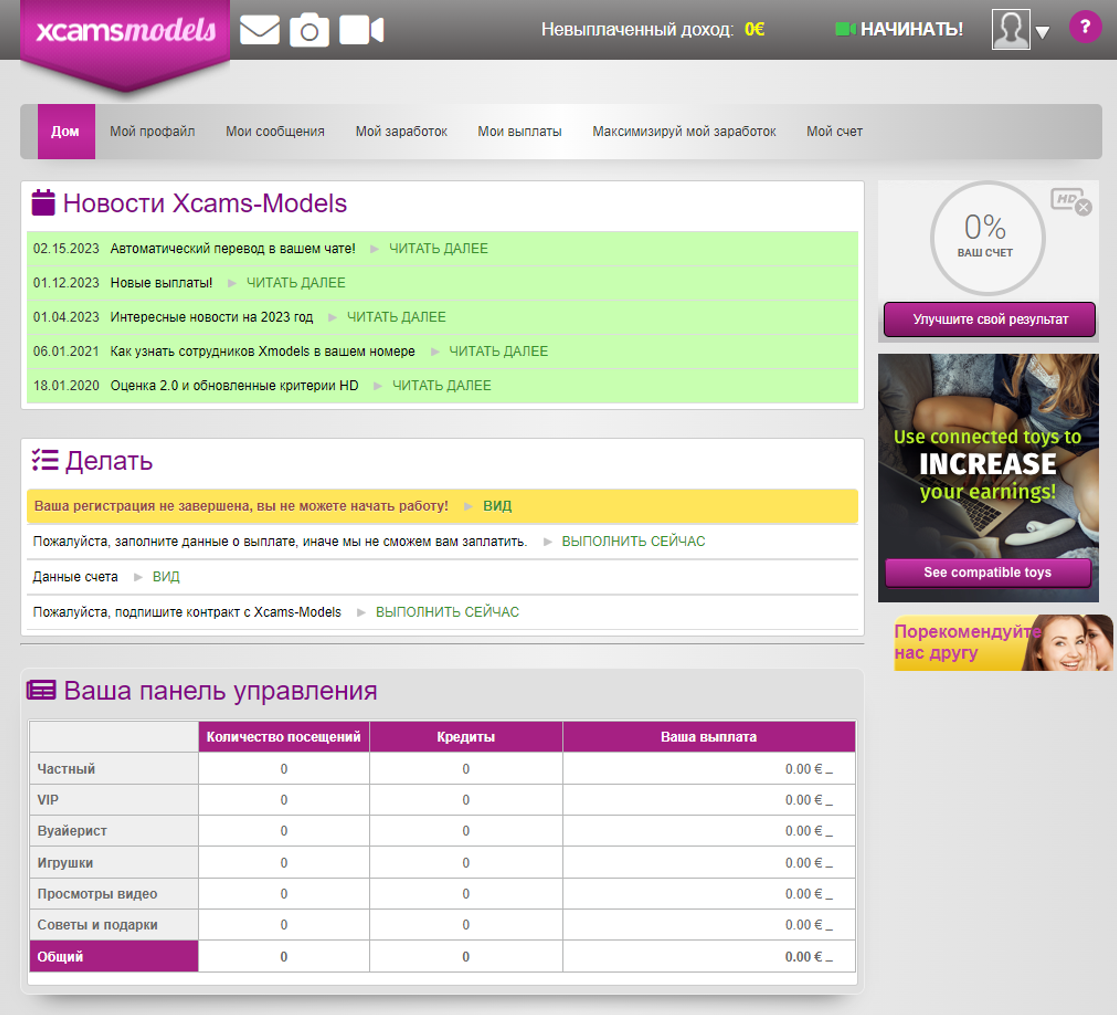The height and width of the screenshot is (1015, 1117).
Task: Select the VIP row label
Action: [48, 800]
